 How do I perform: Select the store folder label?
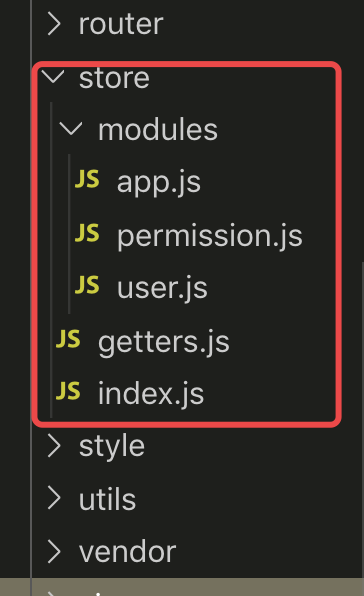coord(114,78)
